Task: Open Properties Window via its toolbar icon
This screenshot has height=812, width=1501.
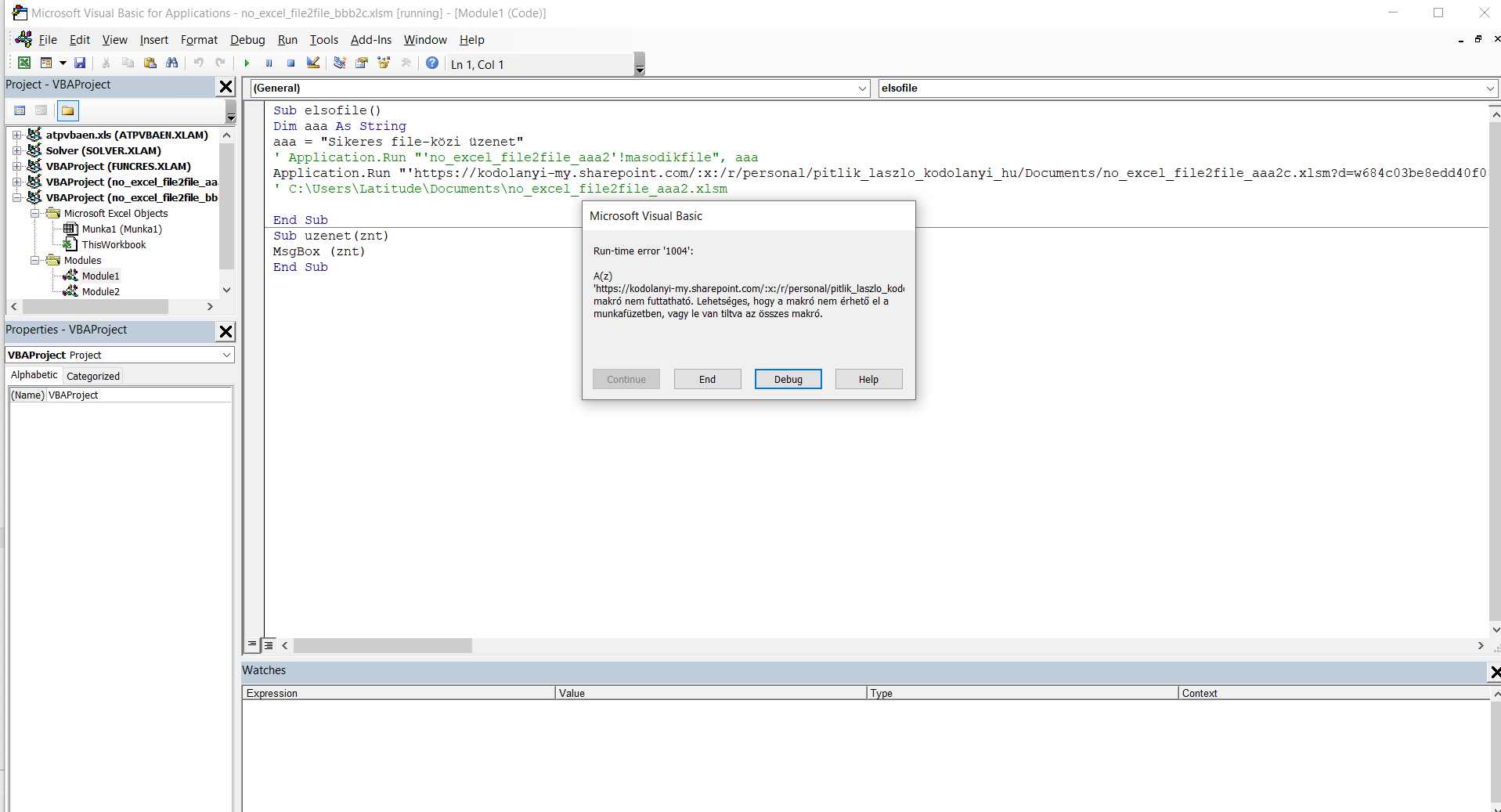Action: (x=362, y=63)
